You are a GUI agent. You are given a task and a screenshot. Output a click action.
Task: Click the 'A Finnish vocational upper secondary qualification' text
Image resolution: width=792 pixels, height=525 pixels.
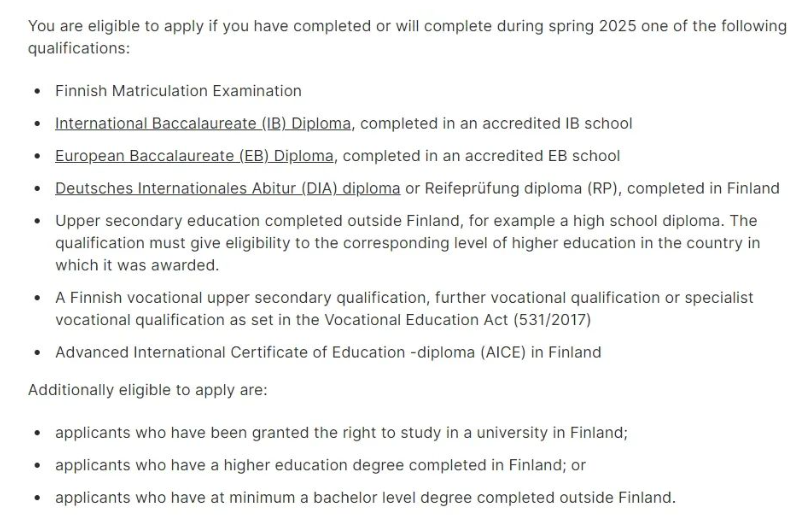point(240,298)
